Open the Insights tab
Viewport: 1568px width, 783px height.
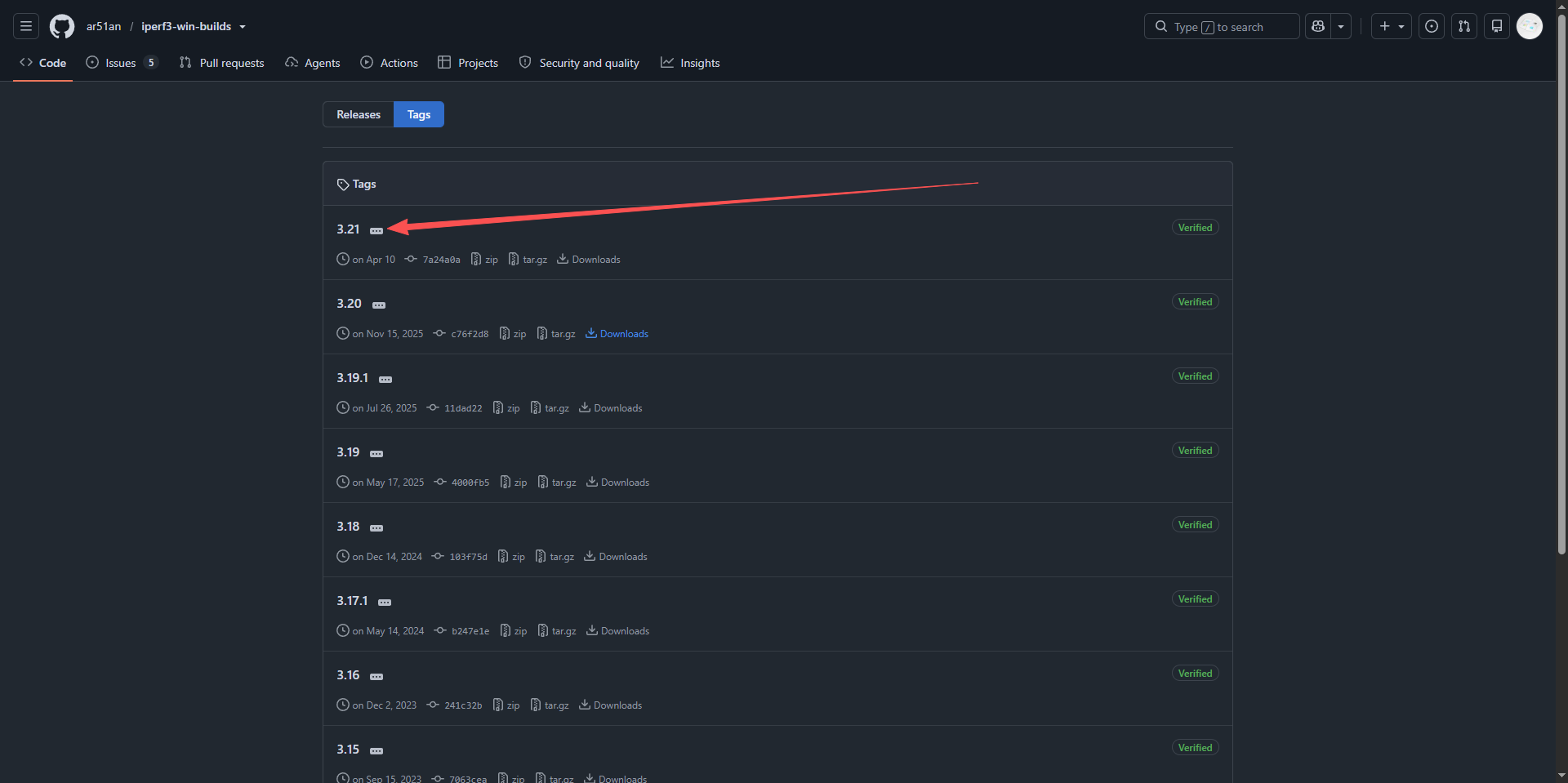click(690, 63)
